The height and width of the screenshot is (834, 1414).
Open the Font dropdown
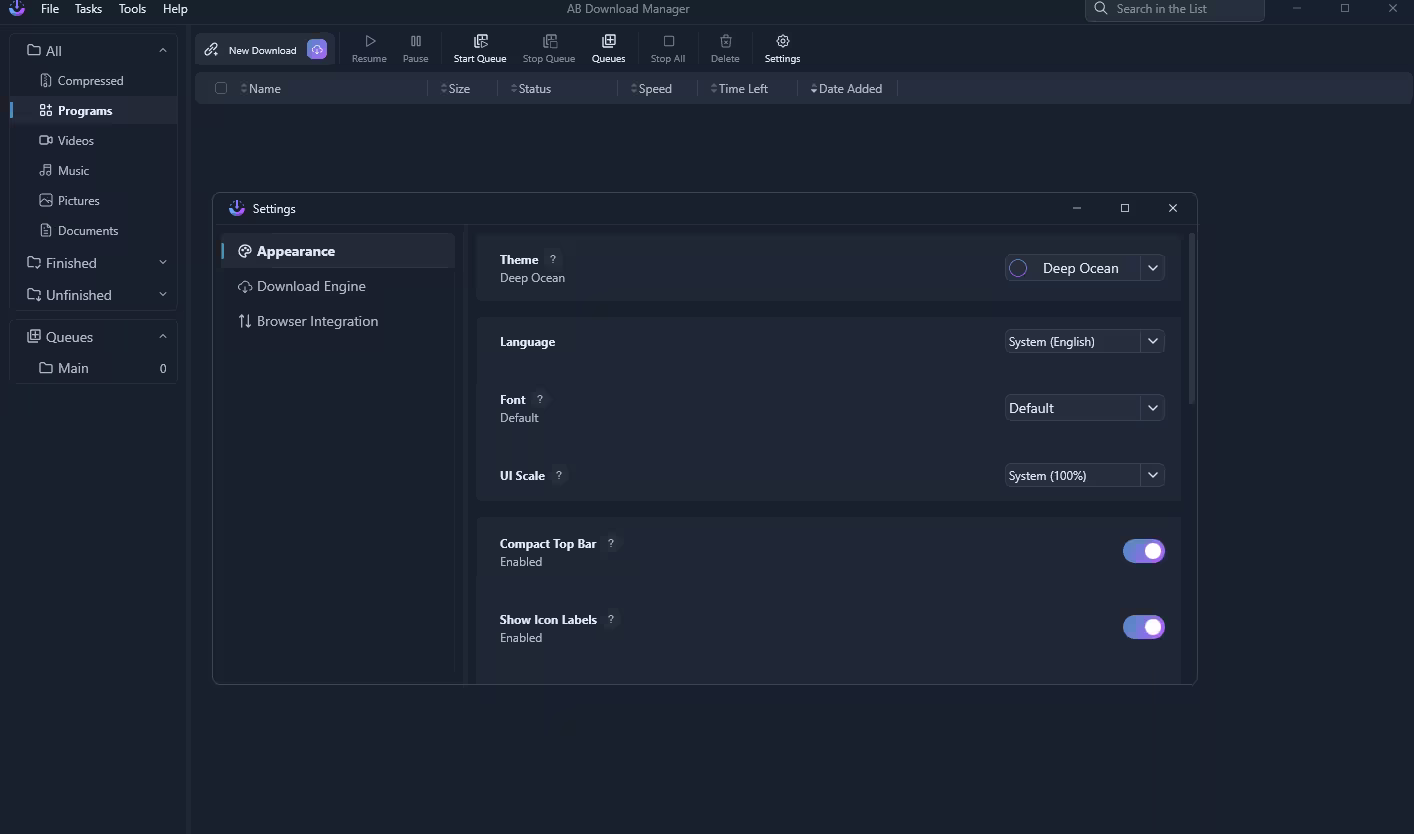1085,408
